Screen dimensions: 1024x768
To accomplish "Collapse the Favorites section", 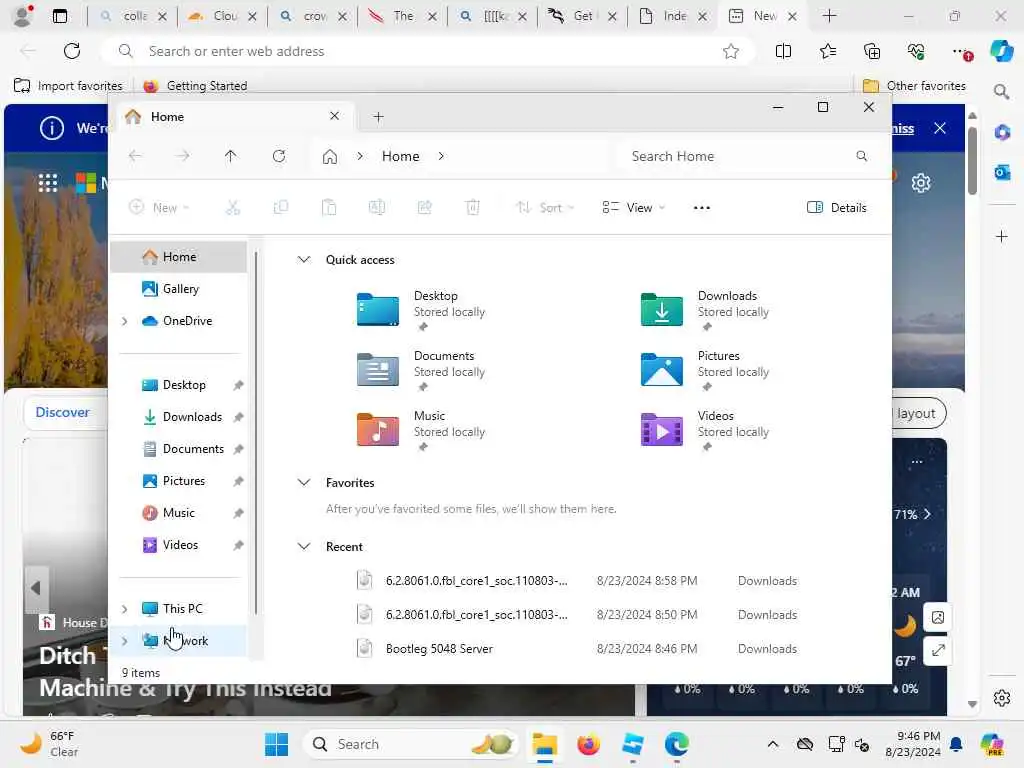I will point(304,483).
